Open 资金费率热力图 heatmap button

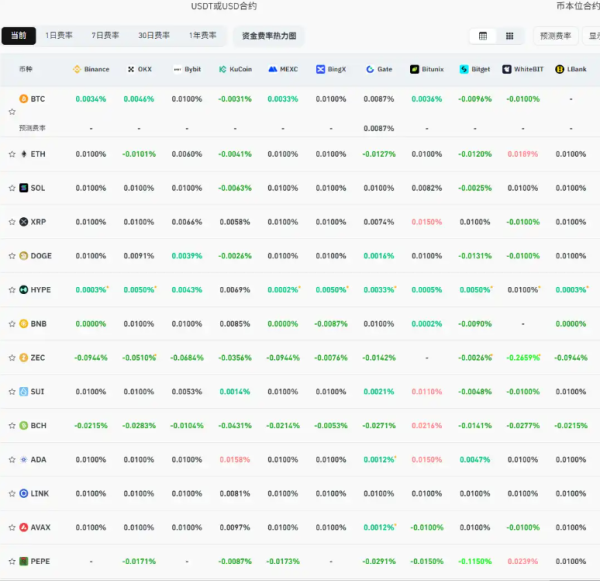(x=269, y=36)
